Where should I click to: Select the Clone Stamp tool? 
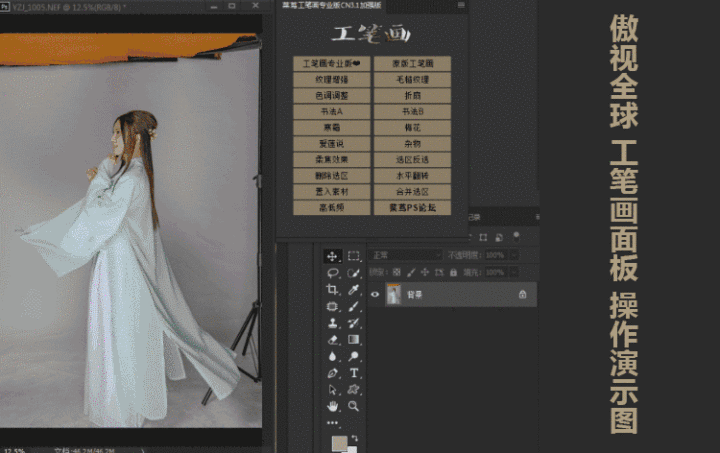(x=333, y=323)
